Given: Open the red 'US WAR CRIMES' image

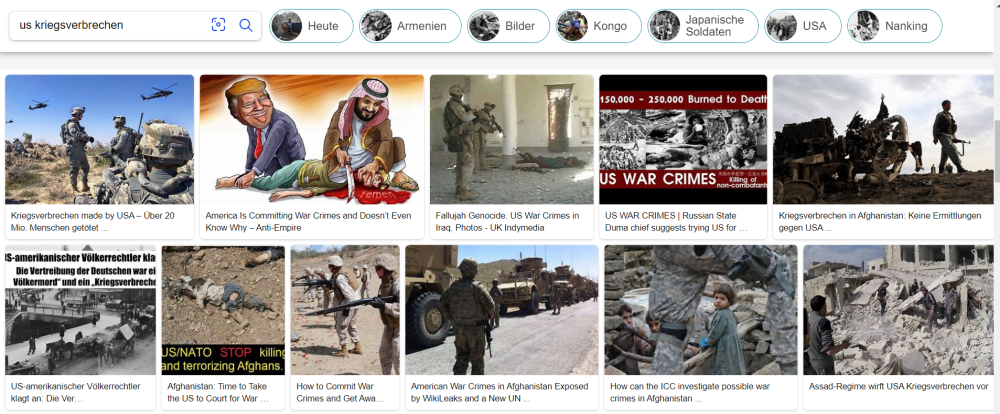Looking at the screenshot, I should pos(683,140).
